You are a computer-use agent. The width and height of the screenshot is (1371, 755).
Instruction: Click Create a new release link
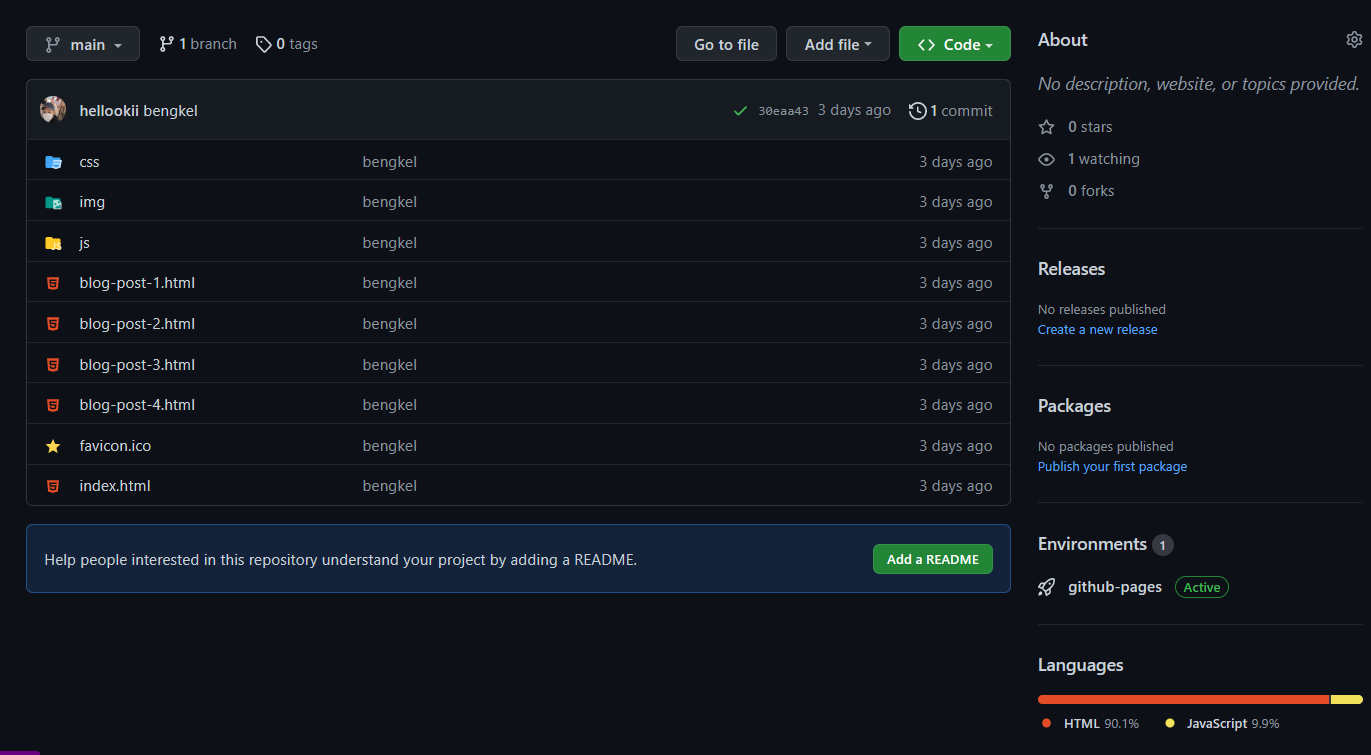1098,330
